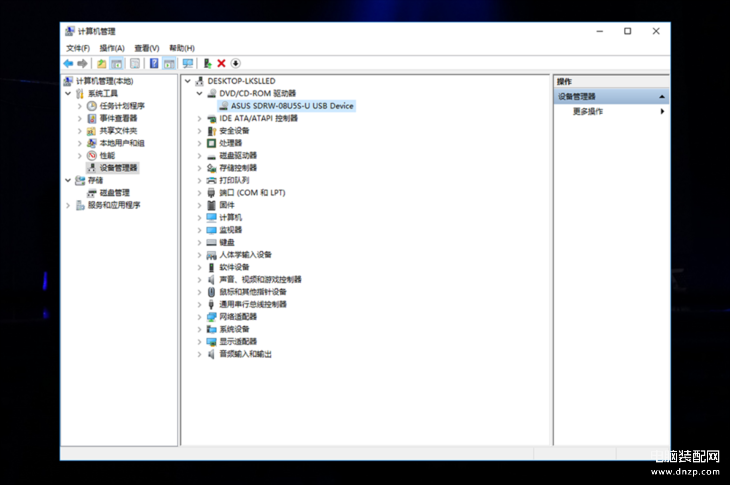Select the 计算机 category label
The image size is (730, 485).
(230, 217)
